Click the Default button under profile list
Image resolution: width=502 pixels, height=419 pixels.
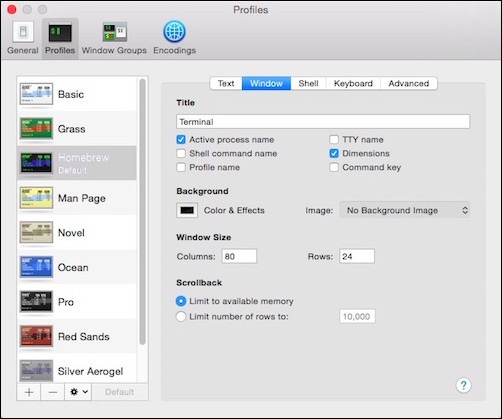[120, 392]
